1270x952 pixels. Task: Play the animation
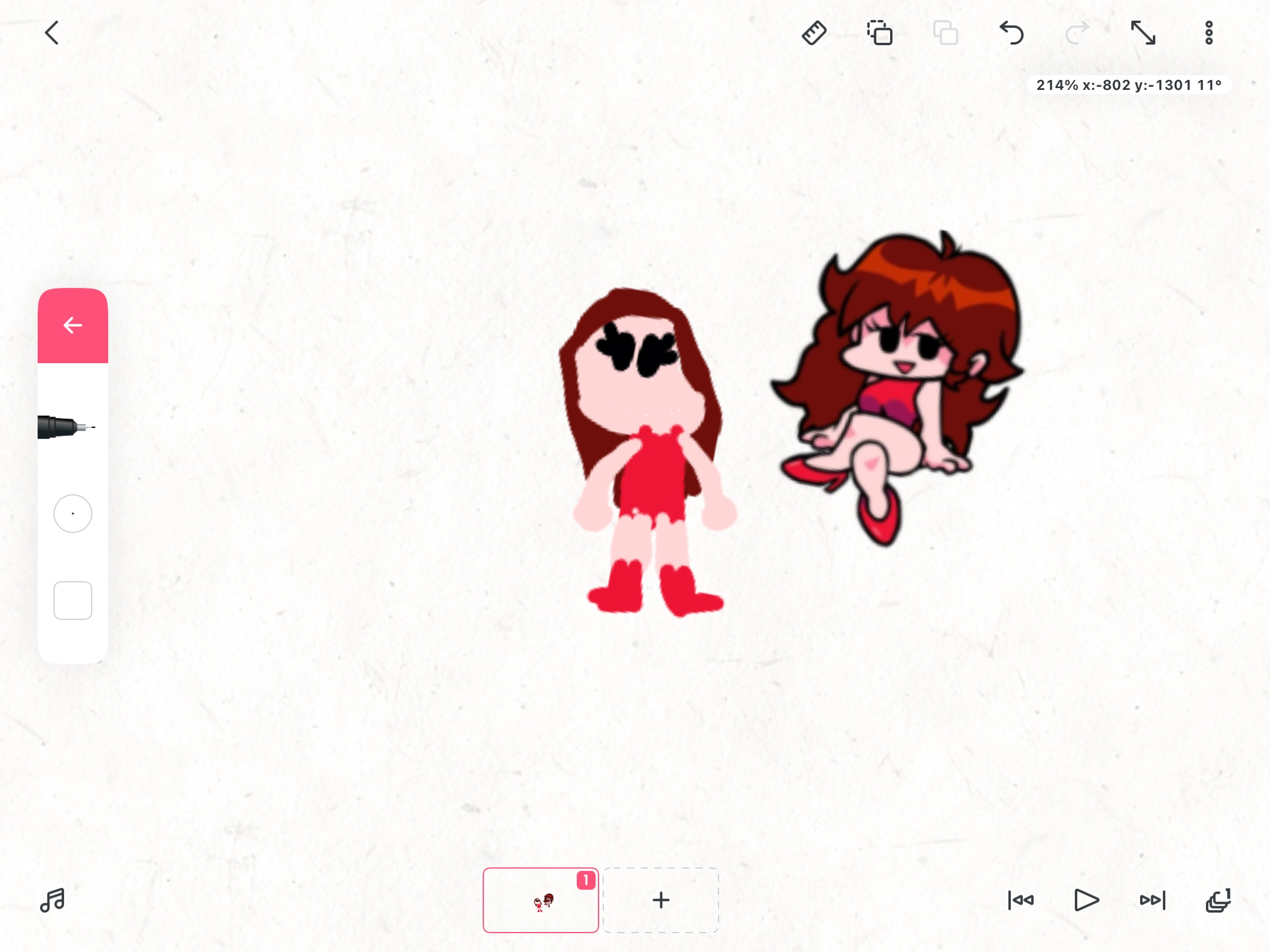pyautogui.click(x=1086, y=900)
